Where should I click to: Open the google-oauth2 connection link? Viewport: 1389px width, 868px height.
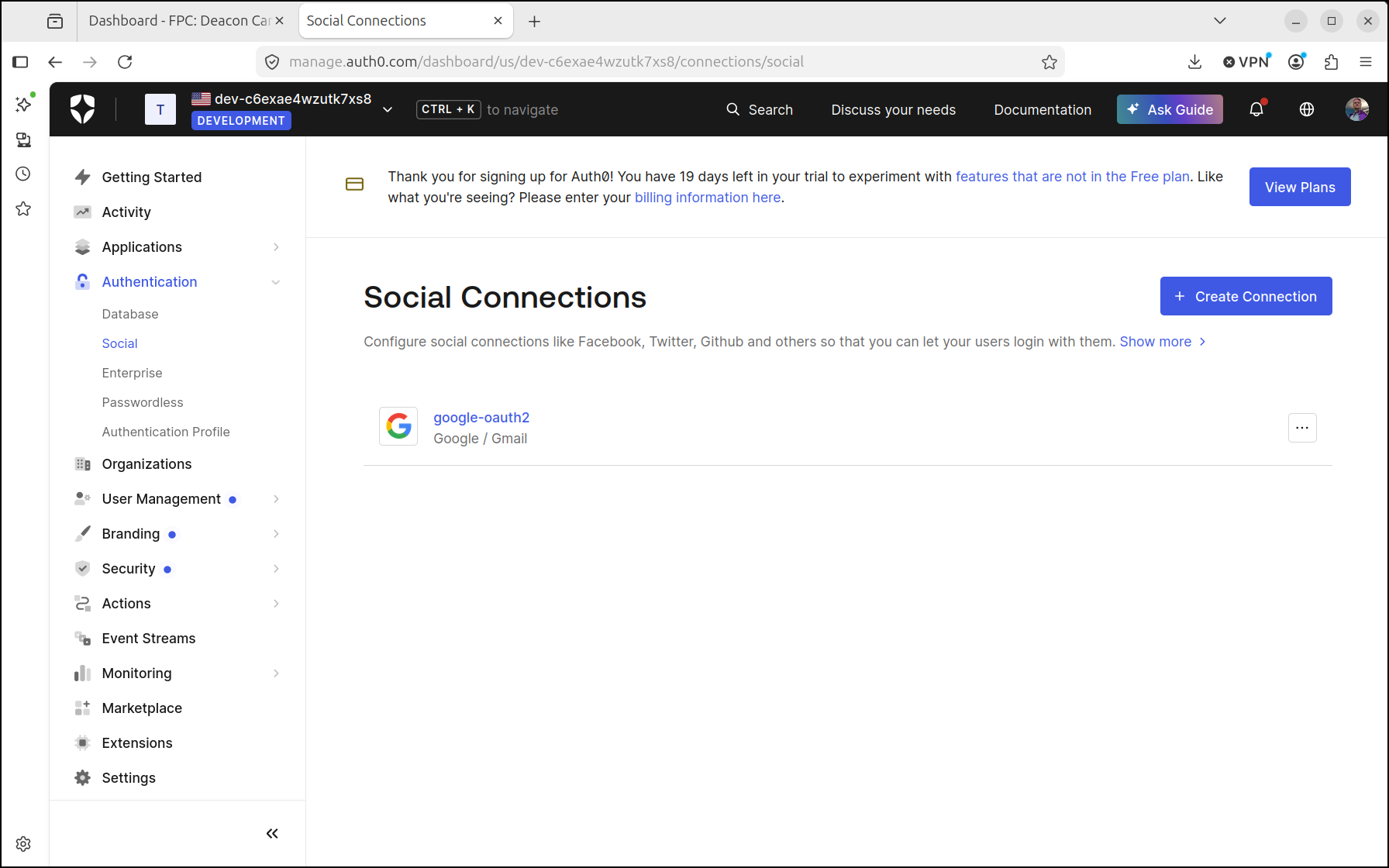pos(481,418)
